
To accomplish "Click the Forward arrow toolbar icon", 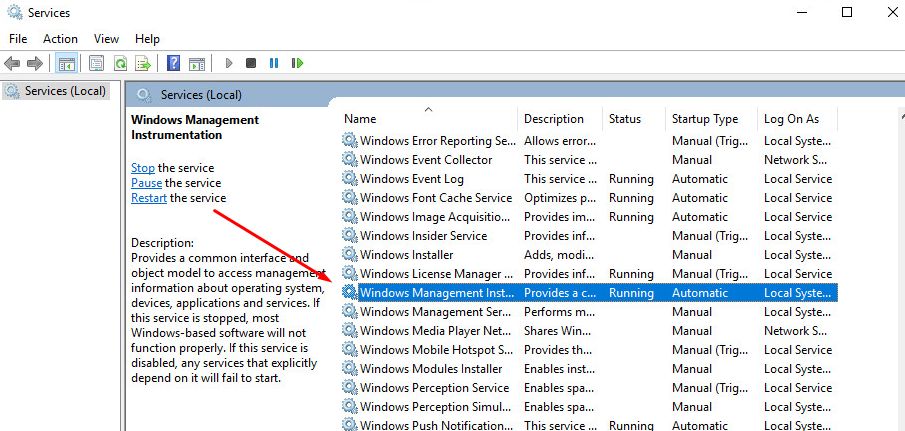I will pyautogui.click(x=35, y=63).
